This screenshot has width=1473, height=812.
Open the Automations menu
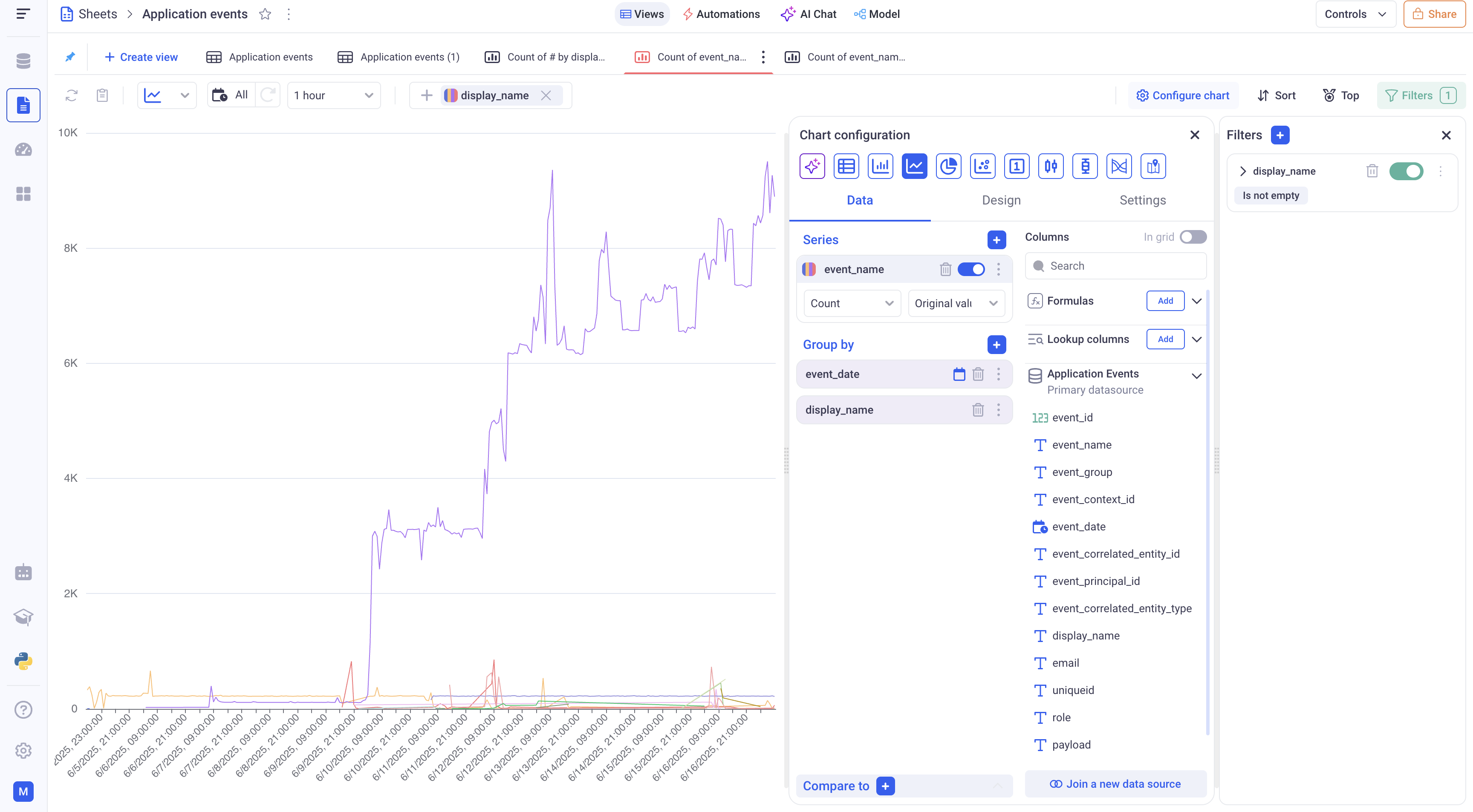721,14
